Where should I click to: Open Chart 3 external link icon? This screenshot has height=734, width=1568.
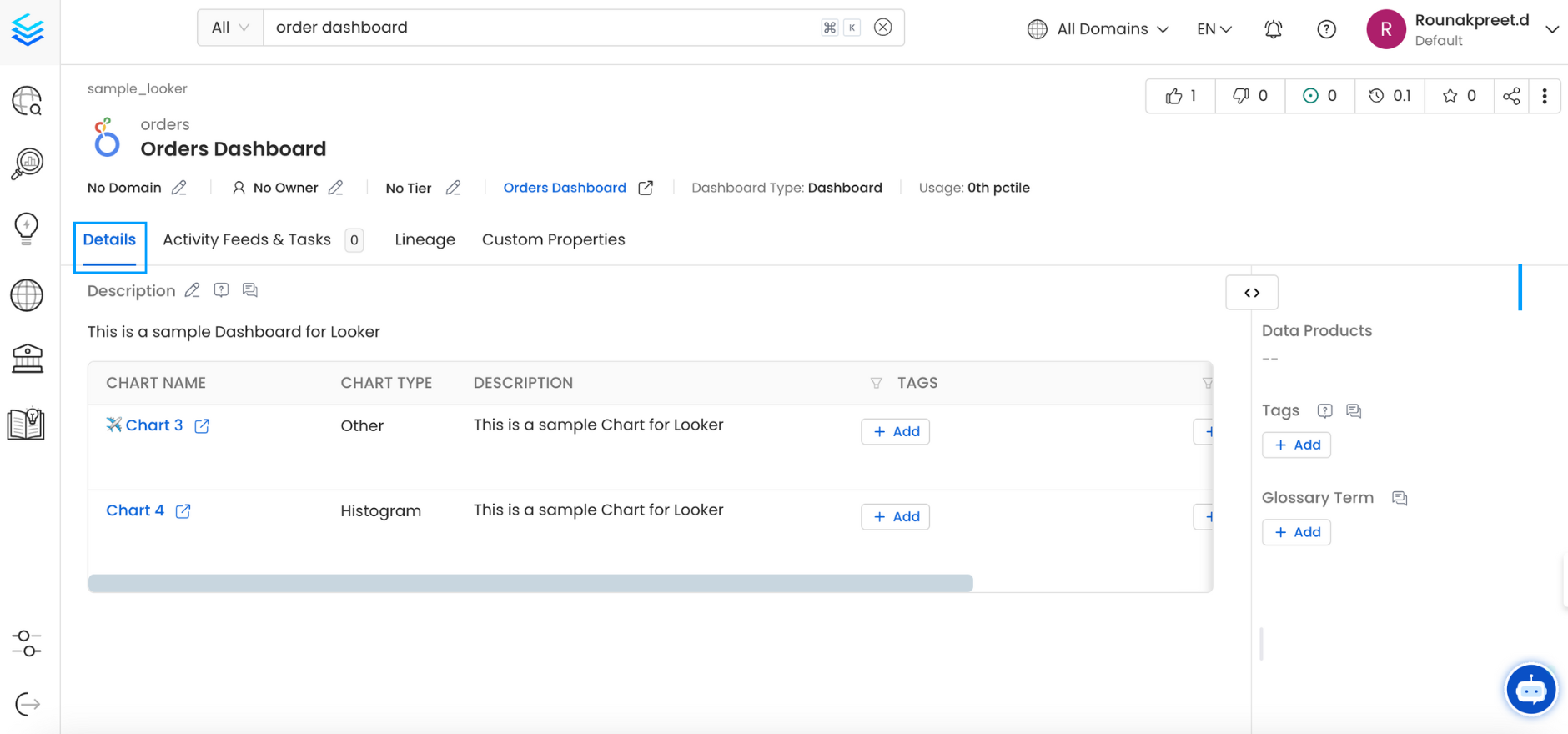tap(202, 426)
